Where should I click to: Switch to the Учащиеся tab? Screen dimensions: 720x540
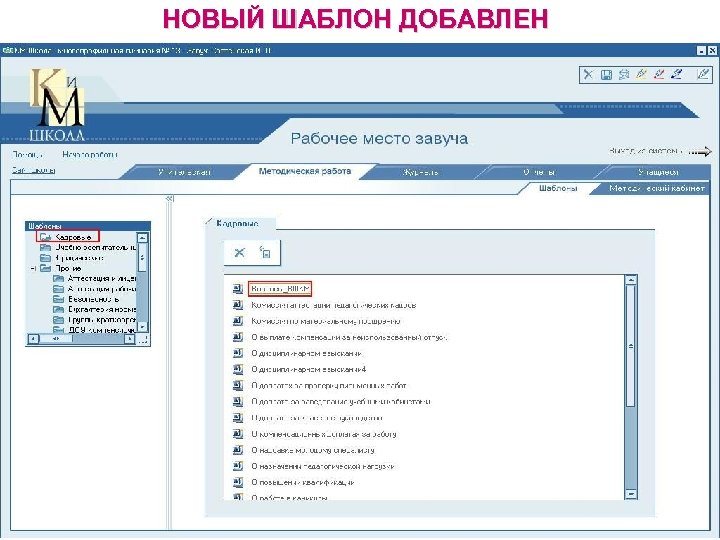pos(658,172)
